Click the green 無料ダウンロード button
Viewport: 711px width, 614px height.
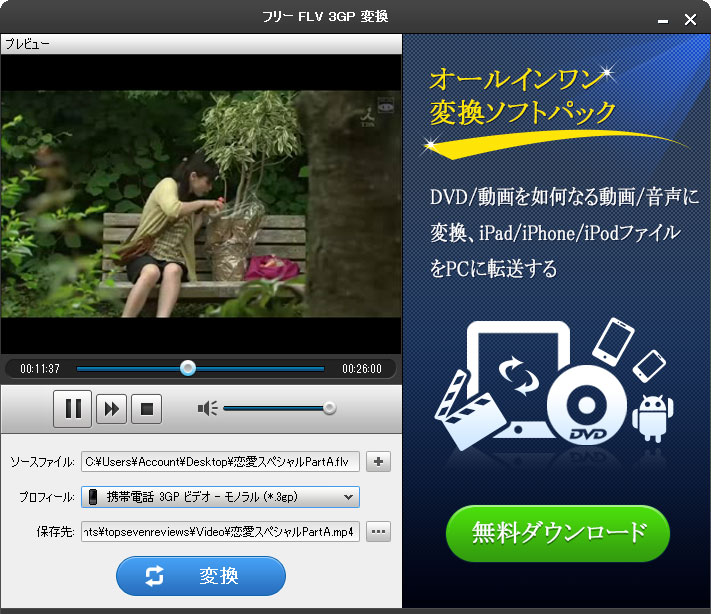[557, 533]
